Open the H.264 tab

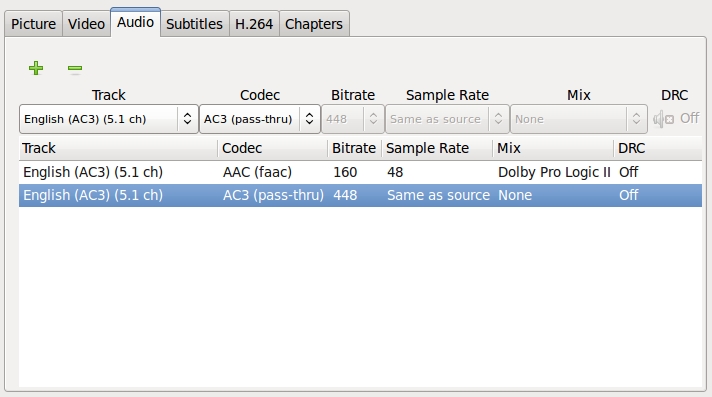point(254,24)
